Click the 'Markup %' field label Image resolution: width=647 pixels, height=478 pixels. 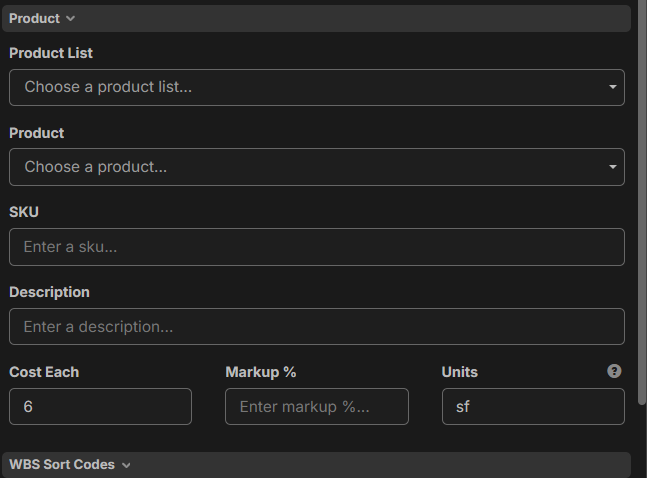[x=261, y=372]
